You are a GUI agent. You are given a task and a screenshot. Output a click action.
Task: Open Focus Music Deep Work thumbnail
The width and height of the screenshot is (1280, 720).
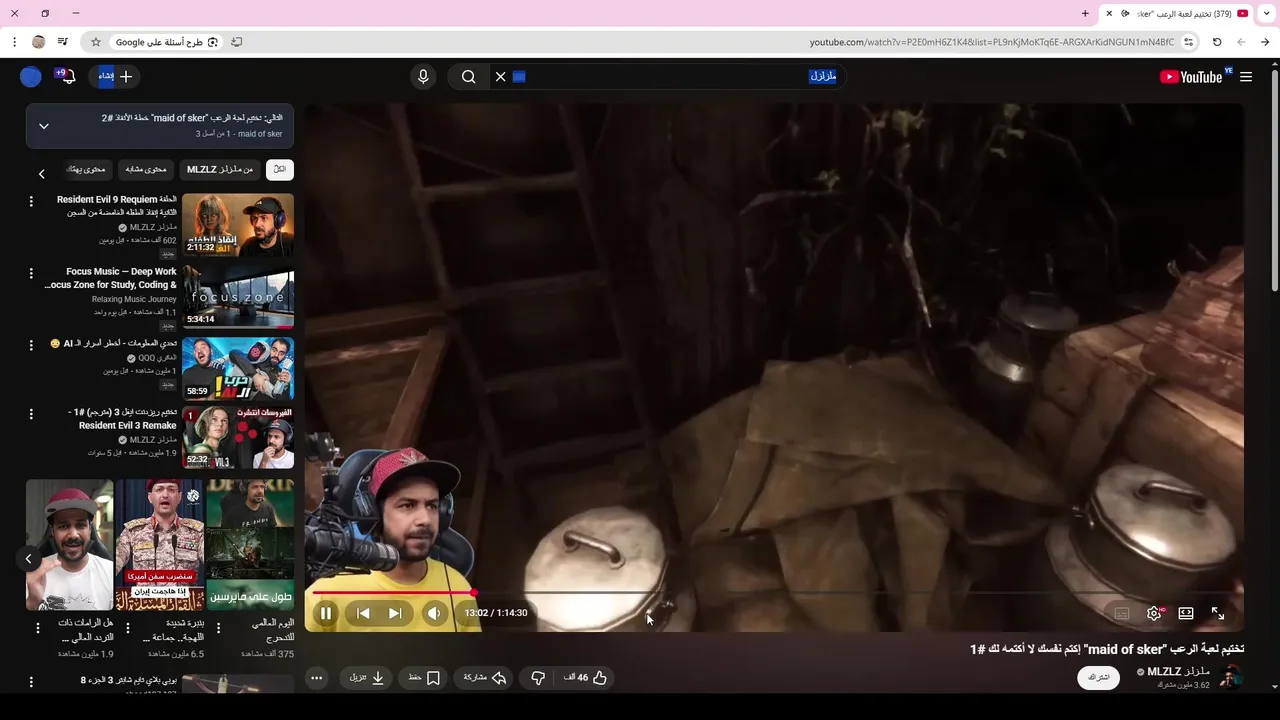(x=238, y=297)
